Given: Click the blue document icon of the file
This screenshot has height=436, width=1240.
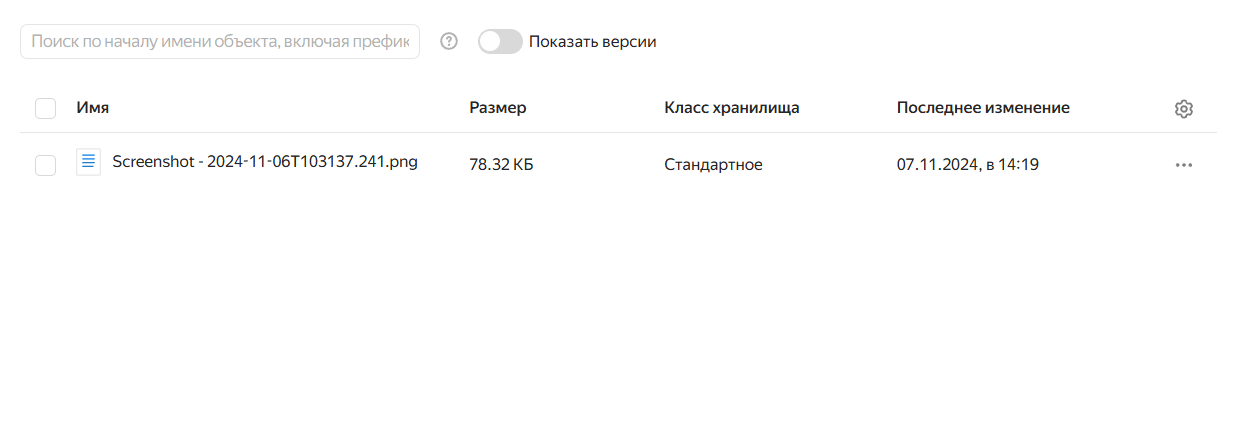Looking at the screenshot, I should pos(89,162).
